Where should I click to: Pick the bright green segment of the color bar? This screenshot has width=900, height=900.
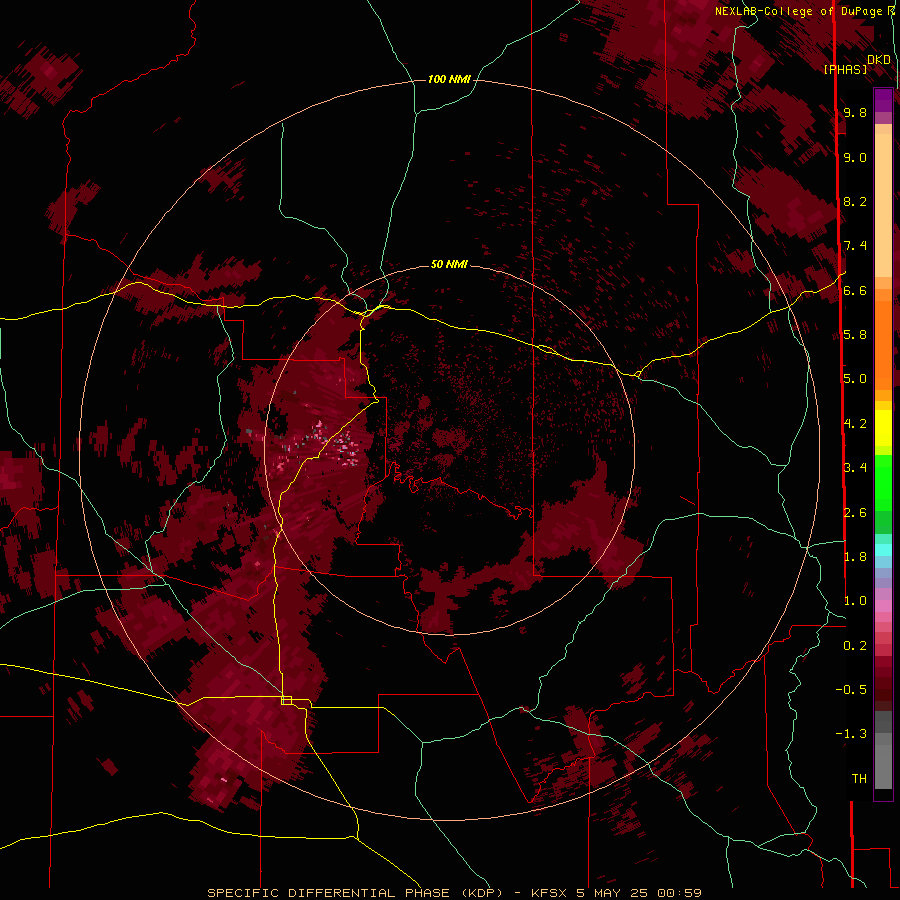coord(883,483)
